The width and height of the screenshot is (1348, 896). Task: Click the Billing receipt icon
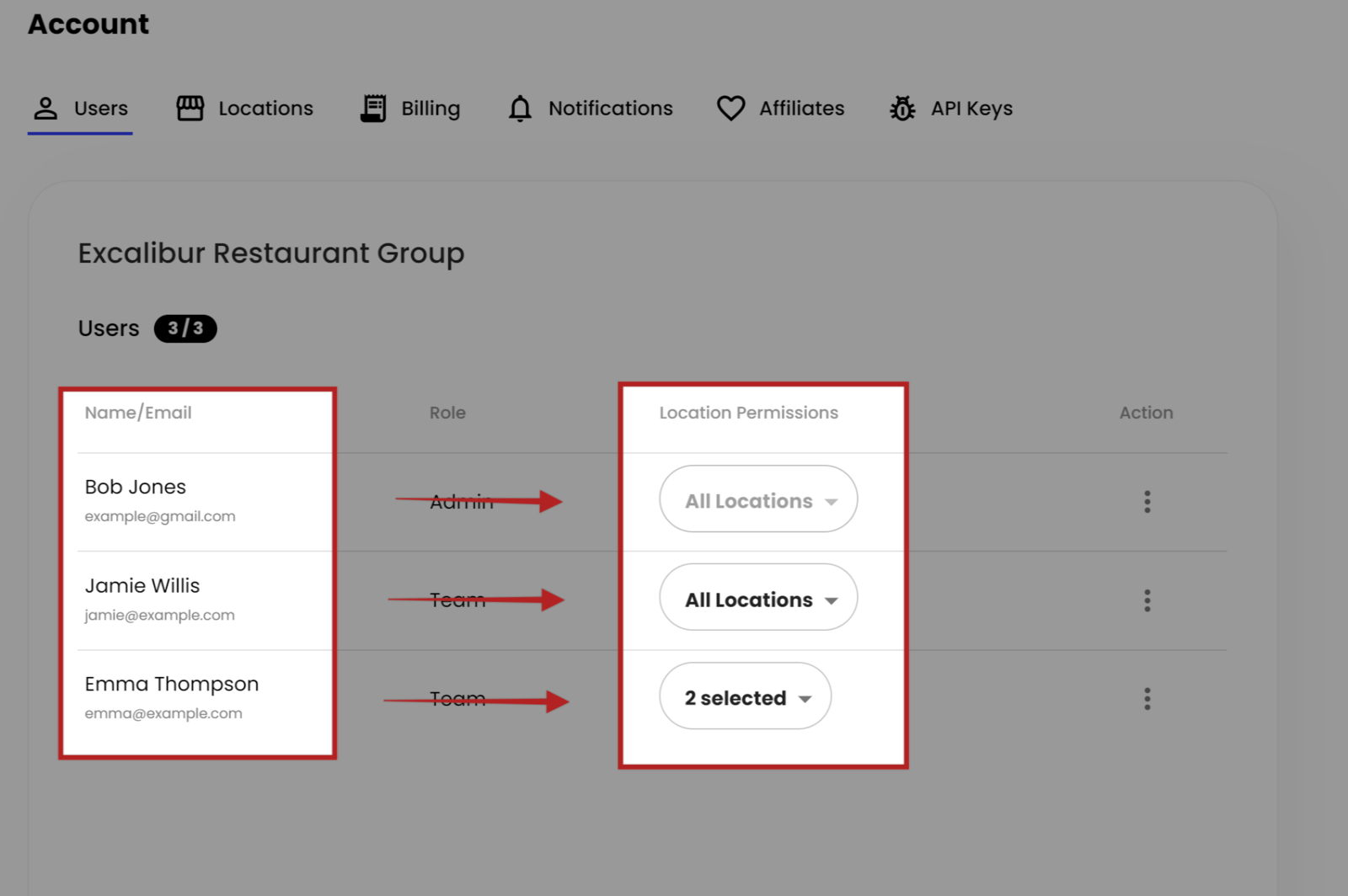pyautogui.click(x=373, y=109)
